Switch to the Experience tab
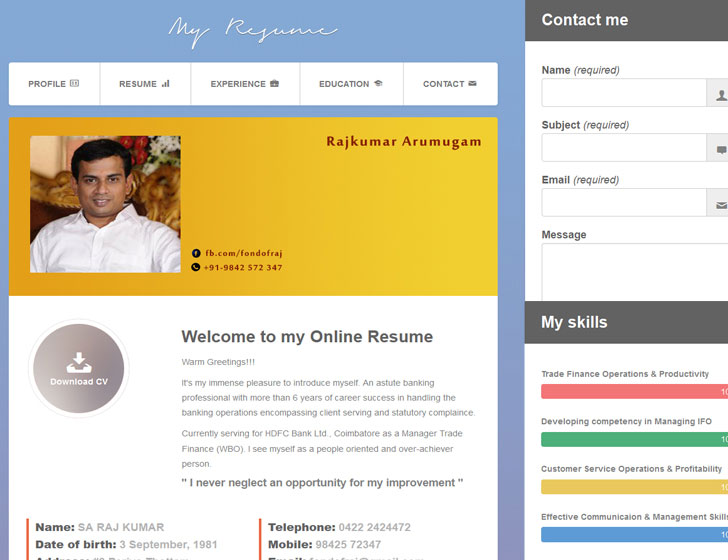The image size is (728, 560). pos(245,84)
